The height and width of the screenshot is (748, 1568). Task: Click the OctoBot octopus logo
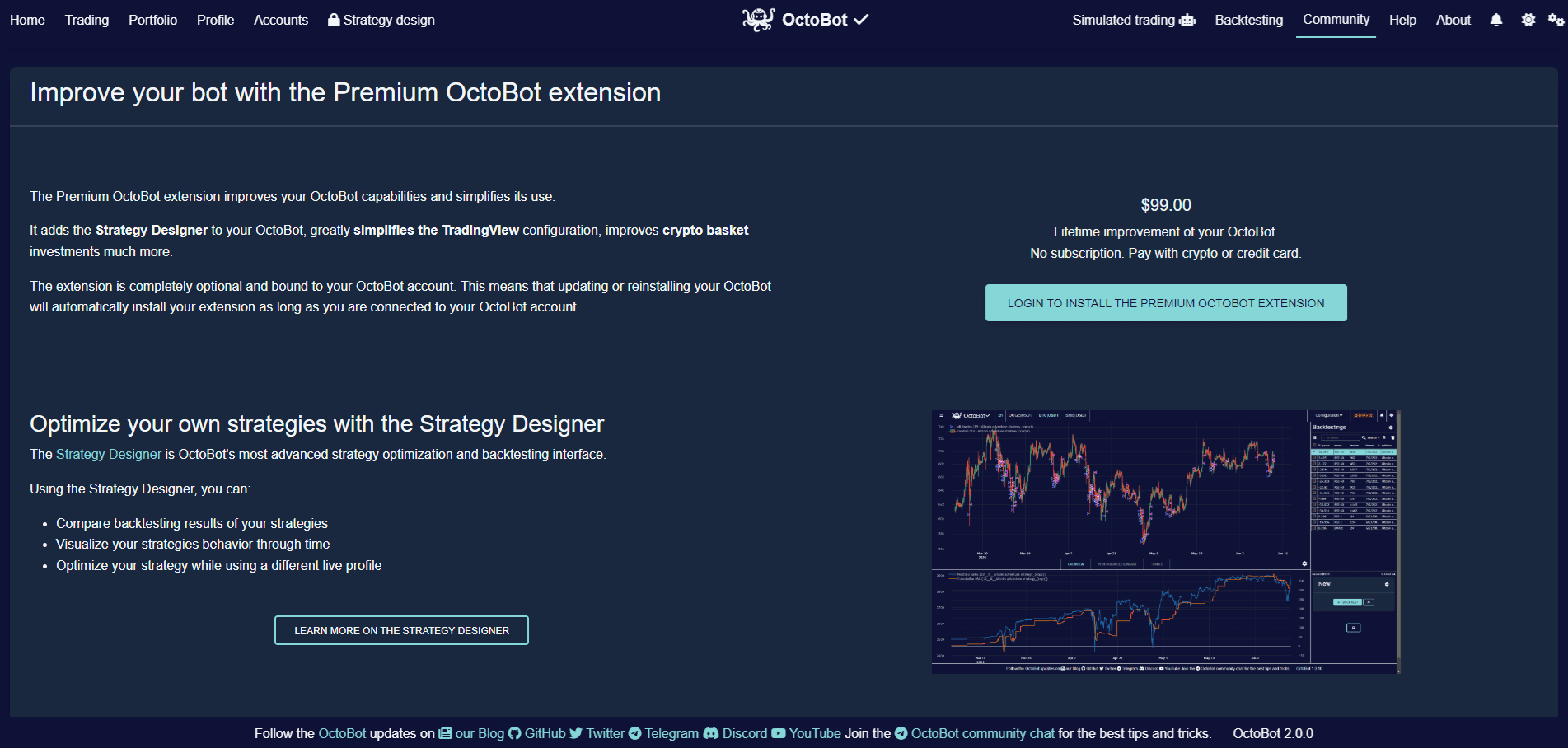[758, 19]
